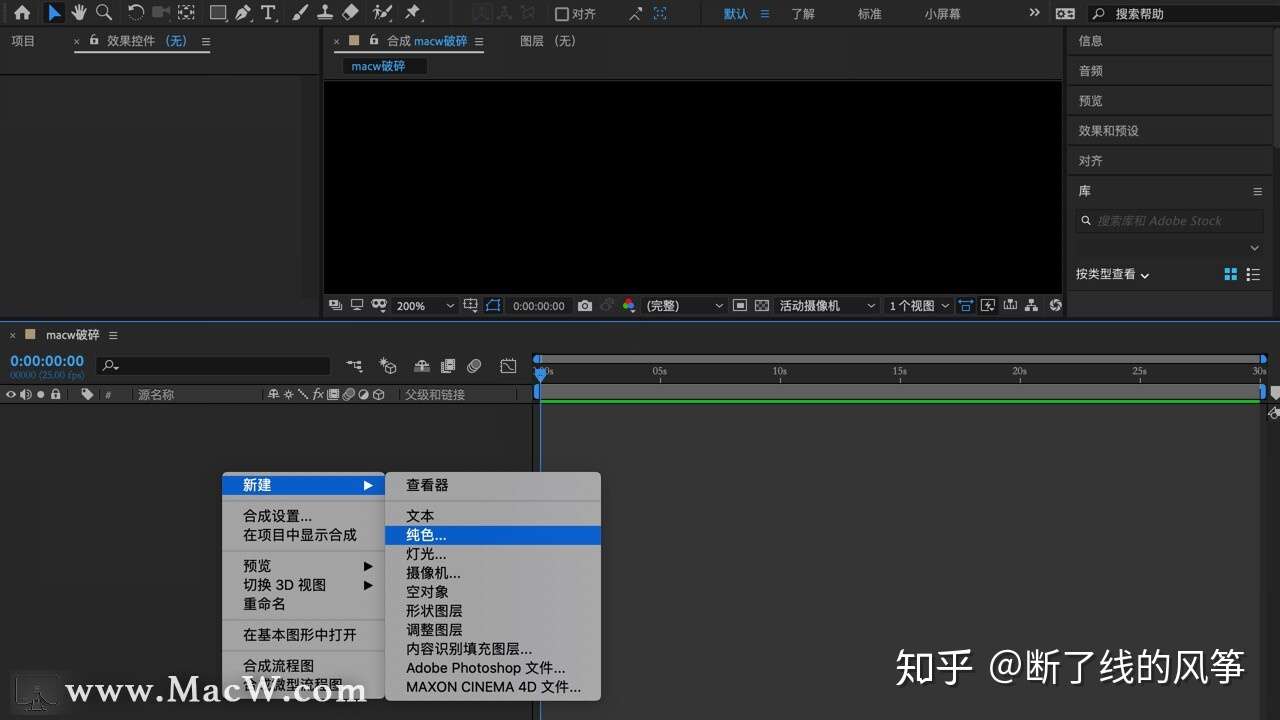Select the Eraser tool
The width and height of the screenshot is (1280, 720).
click(x=350, y=13)
